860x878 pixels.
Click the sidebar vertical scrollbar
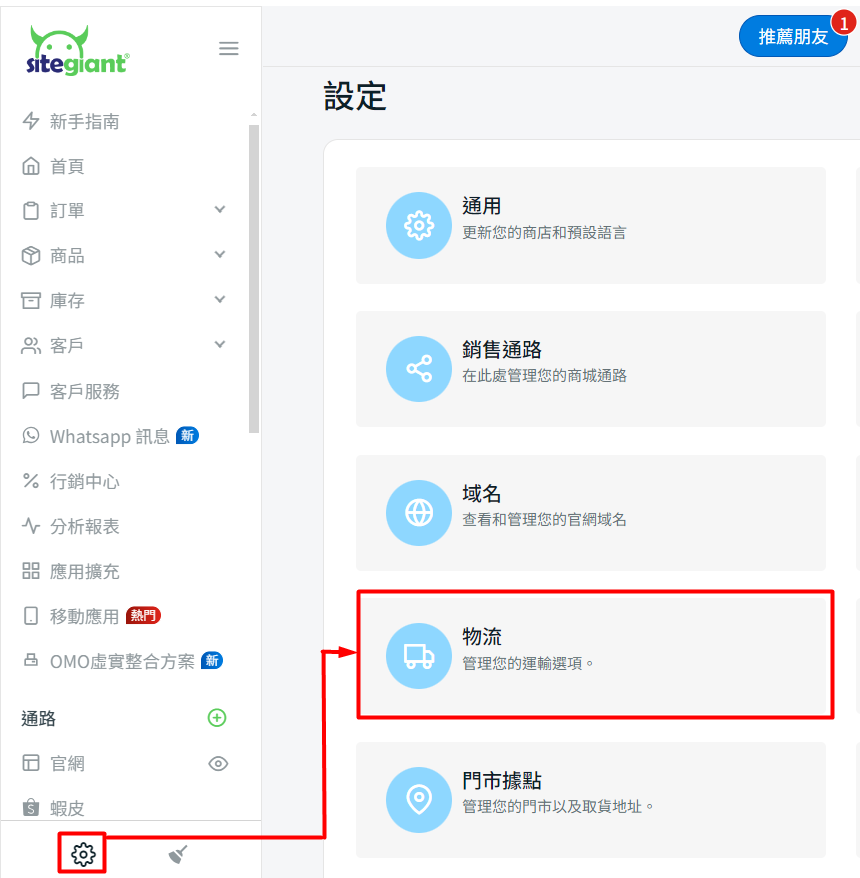pyautogui.click(x=254, y=278)
